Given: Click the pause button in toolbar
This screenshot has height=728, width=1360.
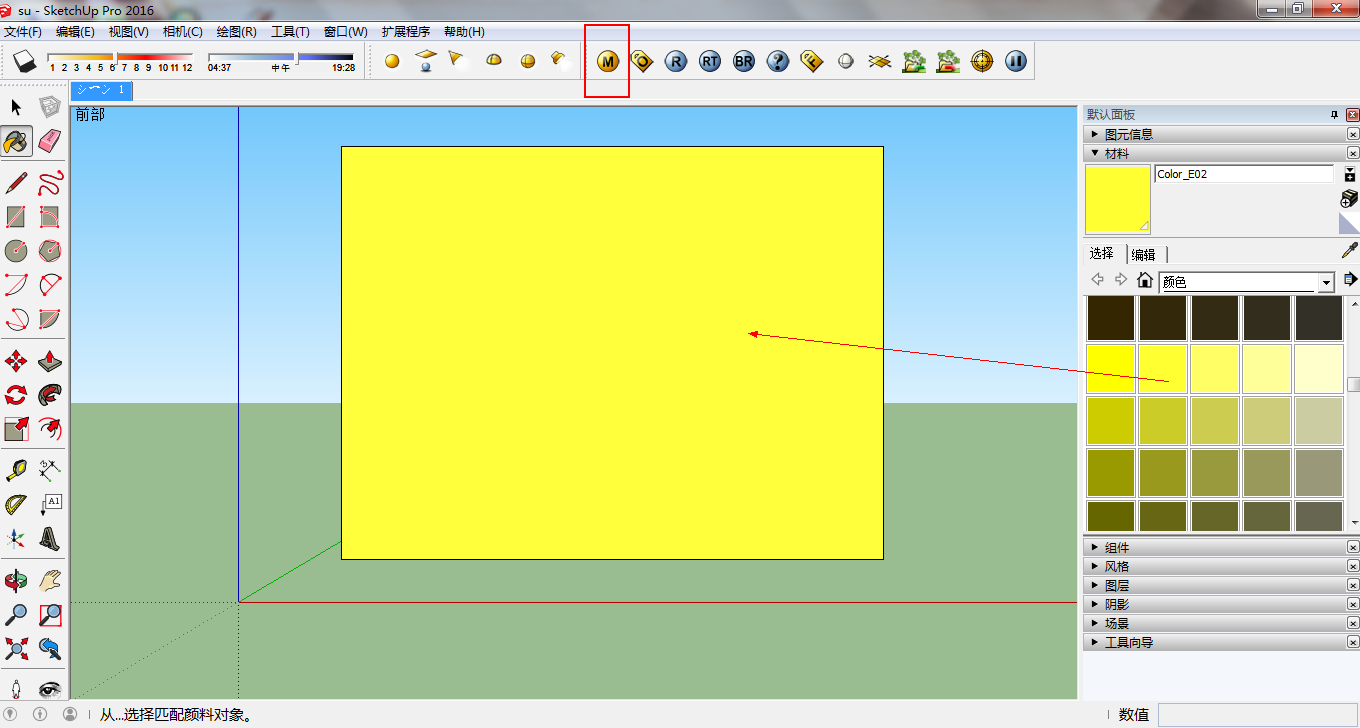Looking at the screenshot, I should (x=1016, y=61).
